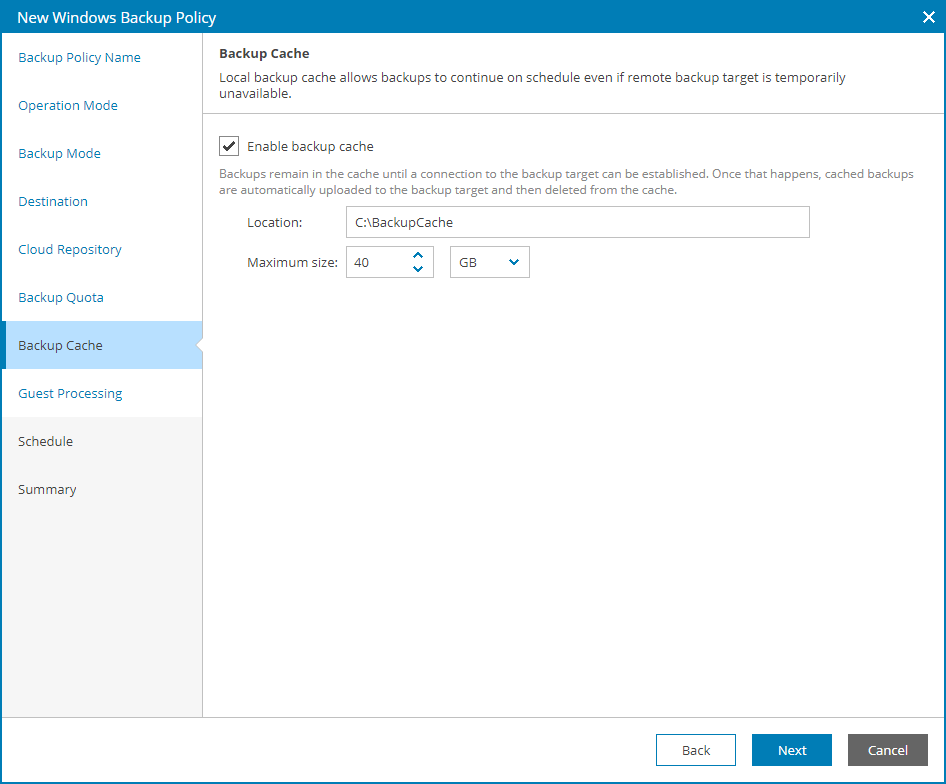Increase maximum size with the up stepper

click(x=419, y=256)
